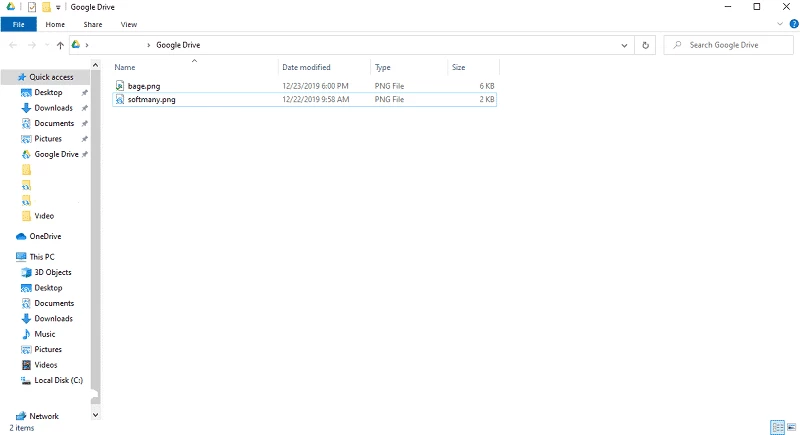This screenshot has width=800, height=435.
Task: Sort by Date modified column header
Action: [306, 68]
